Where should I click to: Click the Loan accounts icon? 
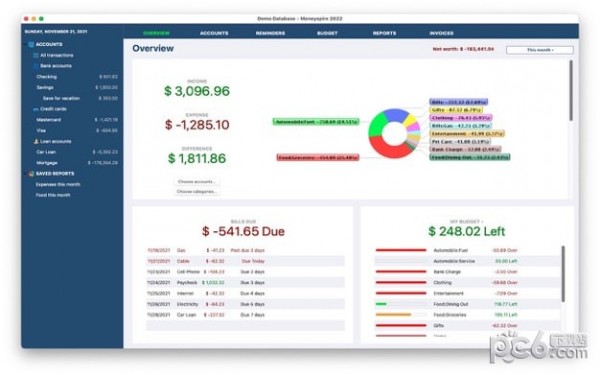pos(36,141)
